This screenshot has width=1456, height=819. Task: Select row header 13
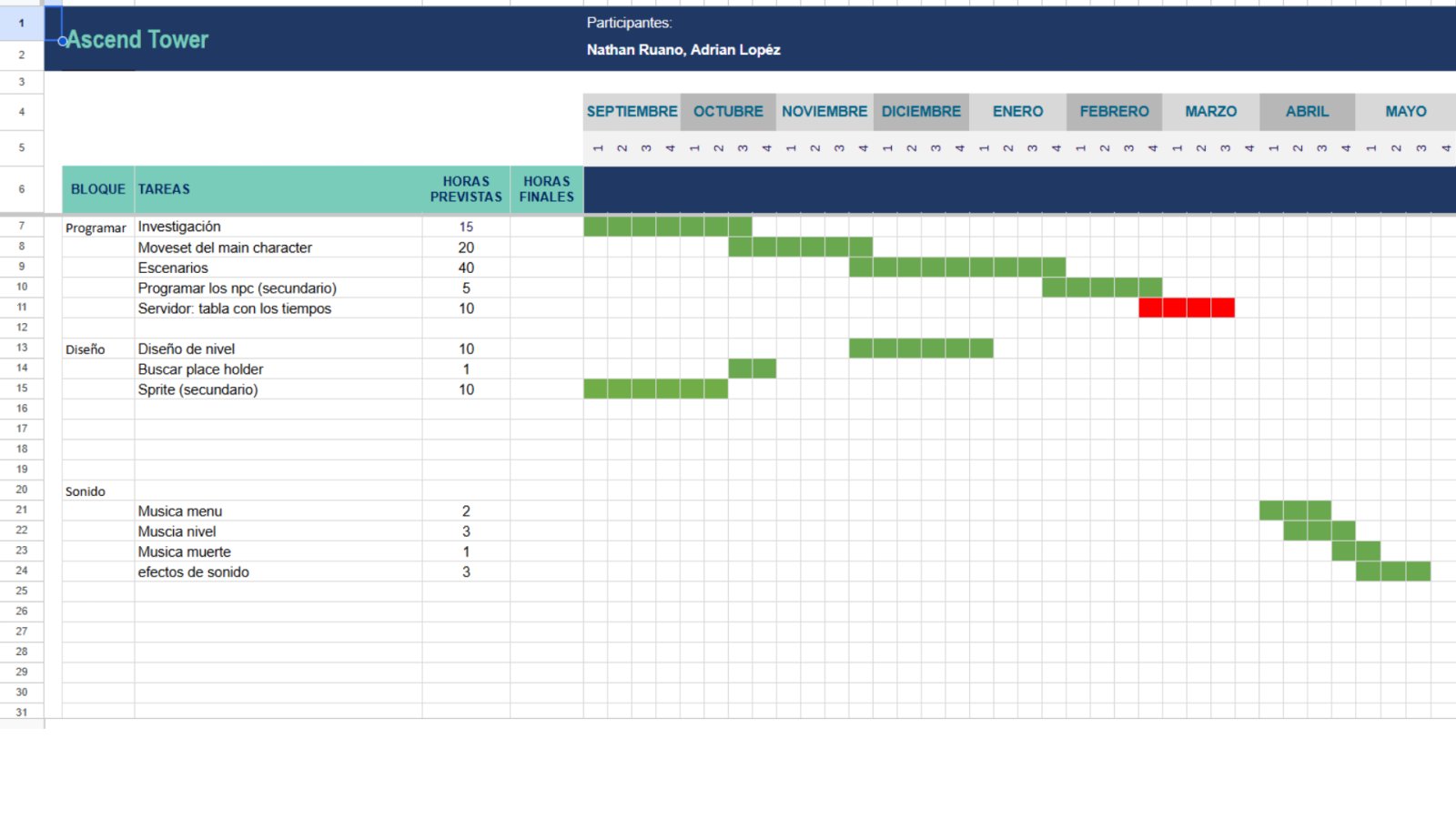click(22, 348)
